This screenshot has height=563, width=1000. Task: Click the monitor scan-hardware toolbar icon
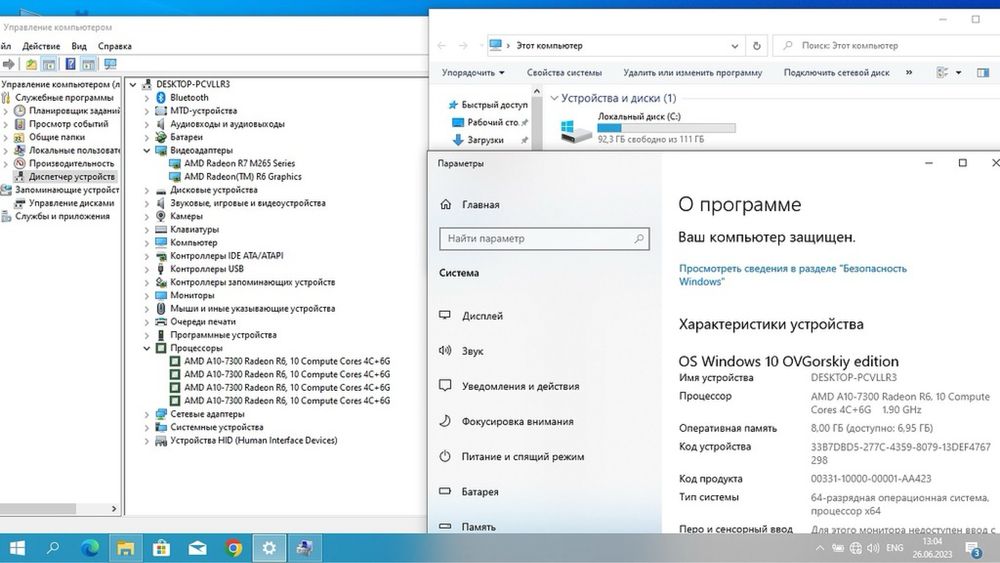point(110,64)
